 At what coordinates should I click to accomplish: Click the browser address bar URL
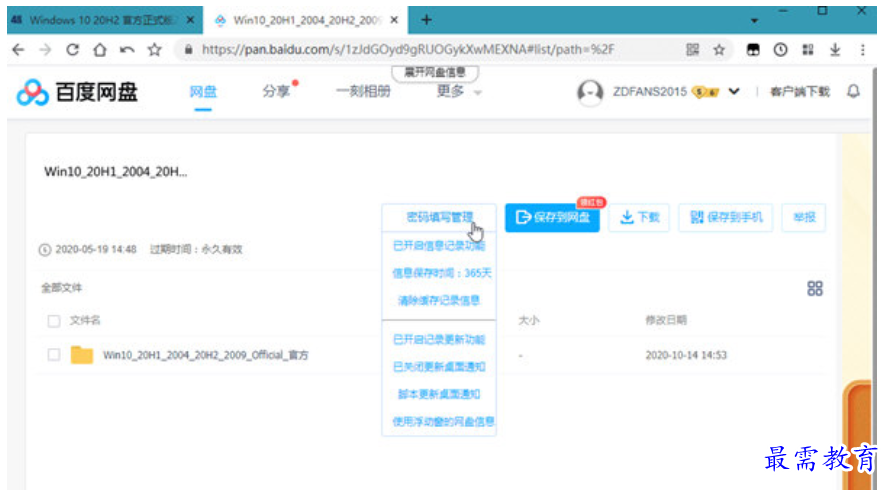pyautogui.click(x=408, y=50)
